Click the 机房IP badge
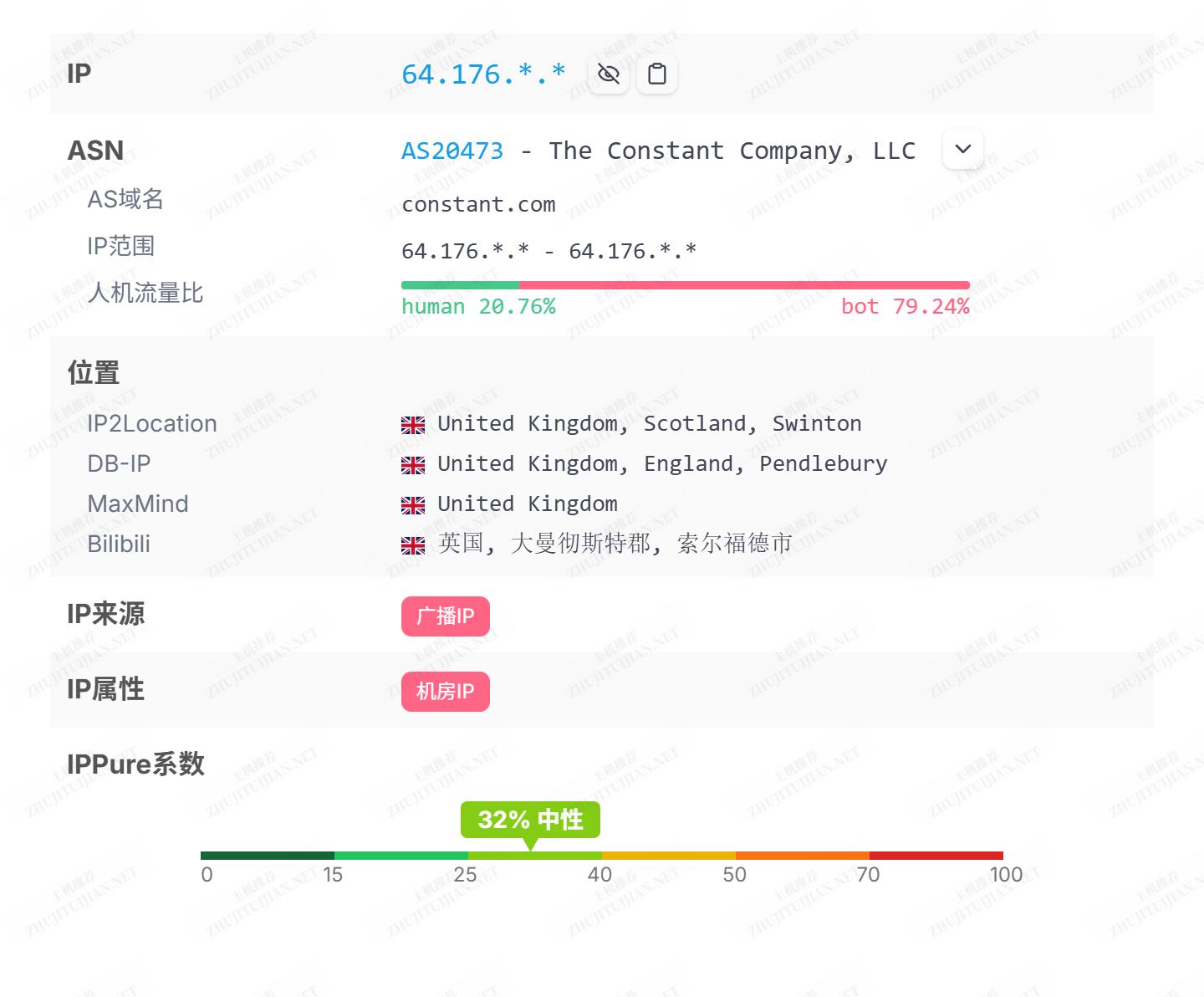Screen dimensions: 1204x997 coord(445,692)
